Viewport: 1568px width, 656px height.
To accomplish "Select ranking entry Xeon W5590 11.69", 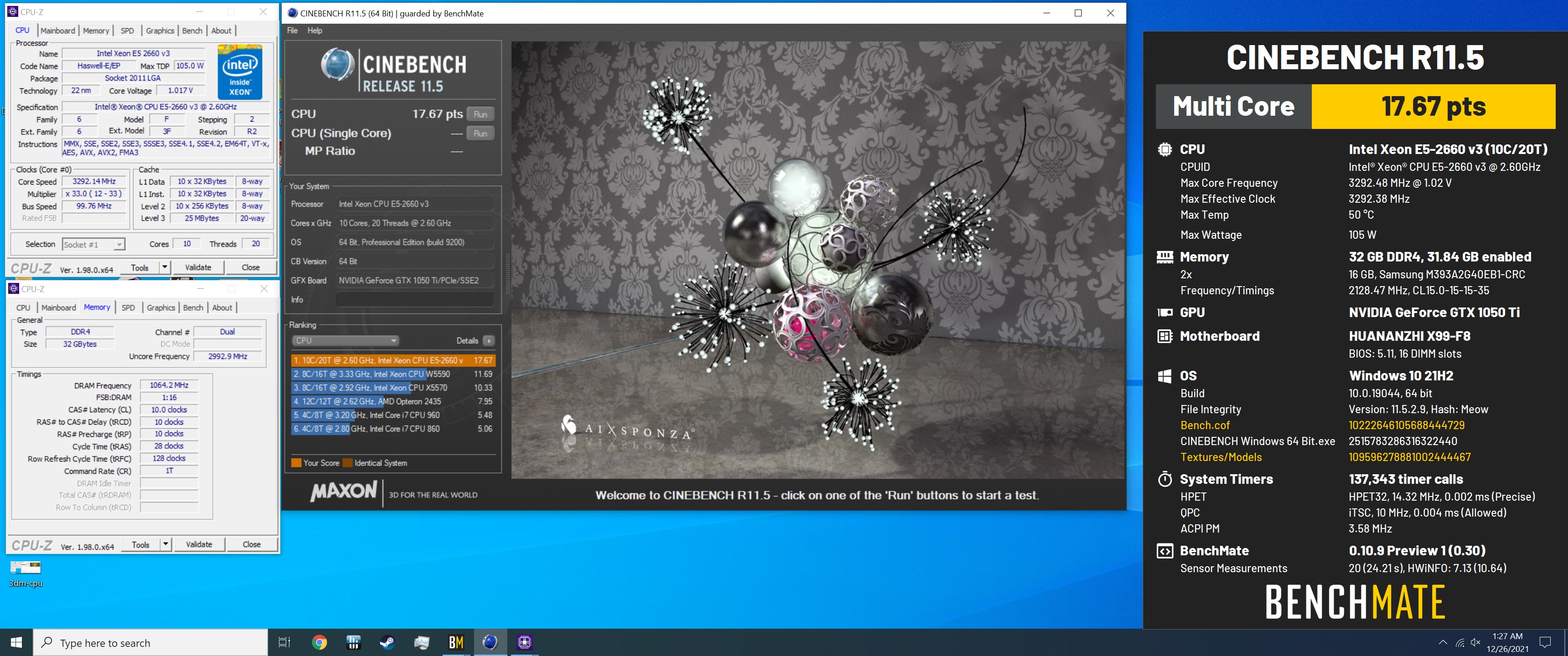I will (393, 374).
